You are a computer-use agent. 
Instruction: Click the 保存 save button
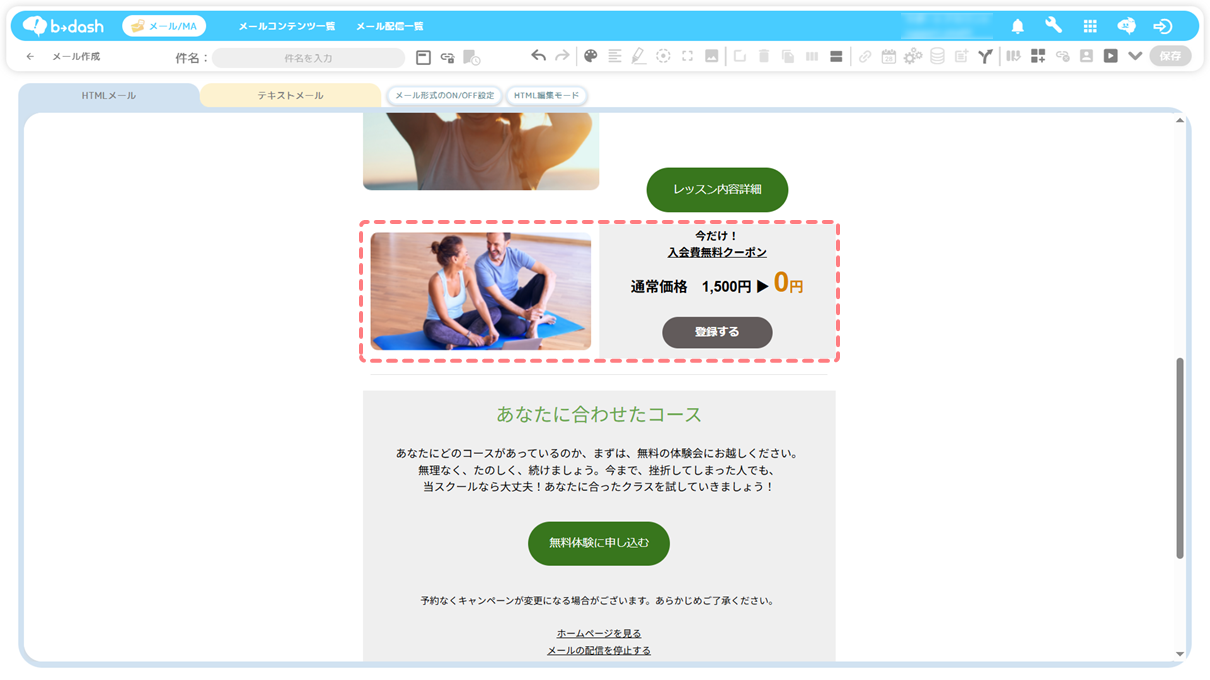[x=1170, y=56]
